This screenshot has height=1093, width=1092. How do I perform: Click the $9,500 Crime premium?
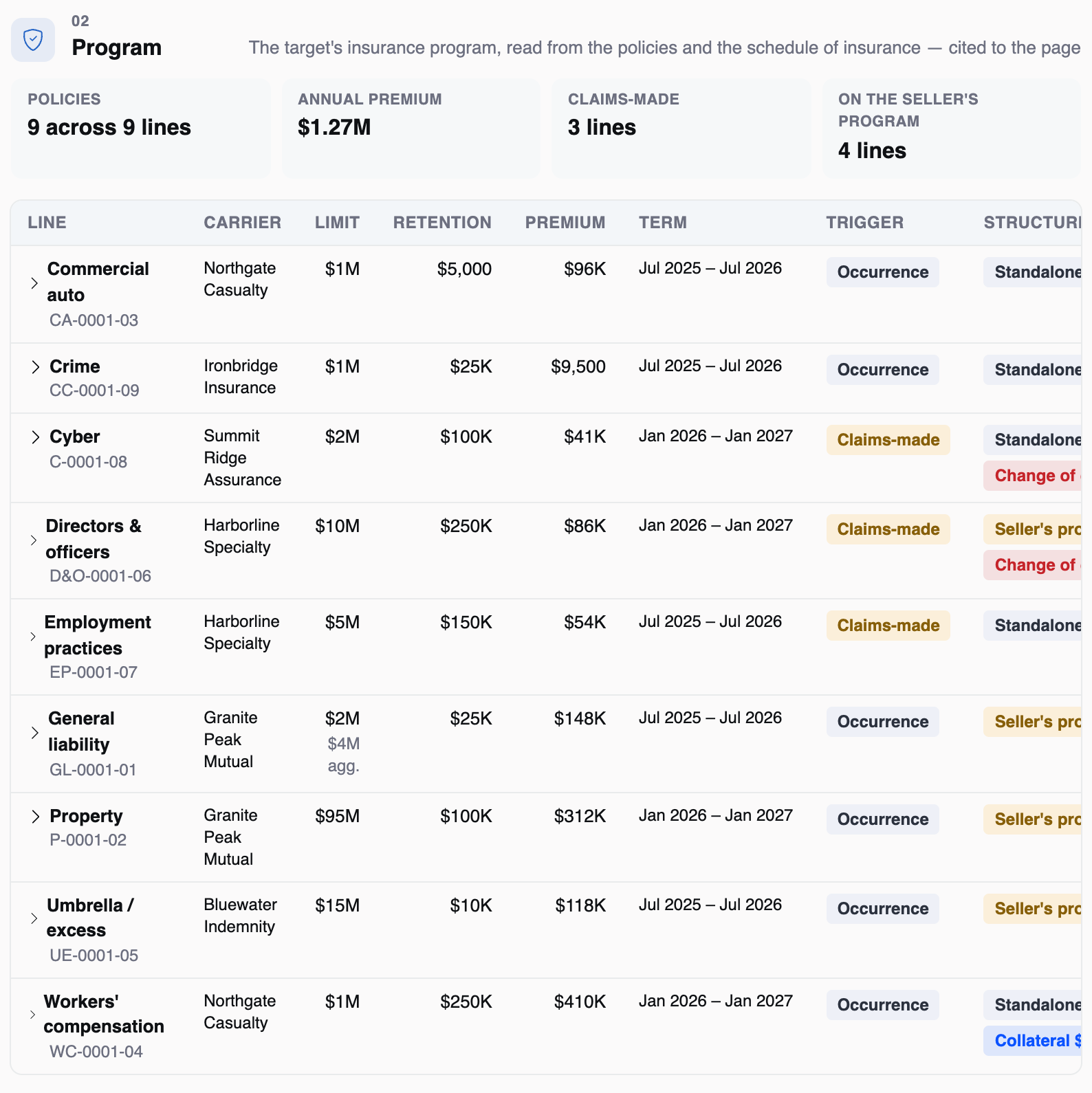click(578, 367)
